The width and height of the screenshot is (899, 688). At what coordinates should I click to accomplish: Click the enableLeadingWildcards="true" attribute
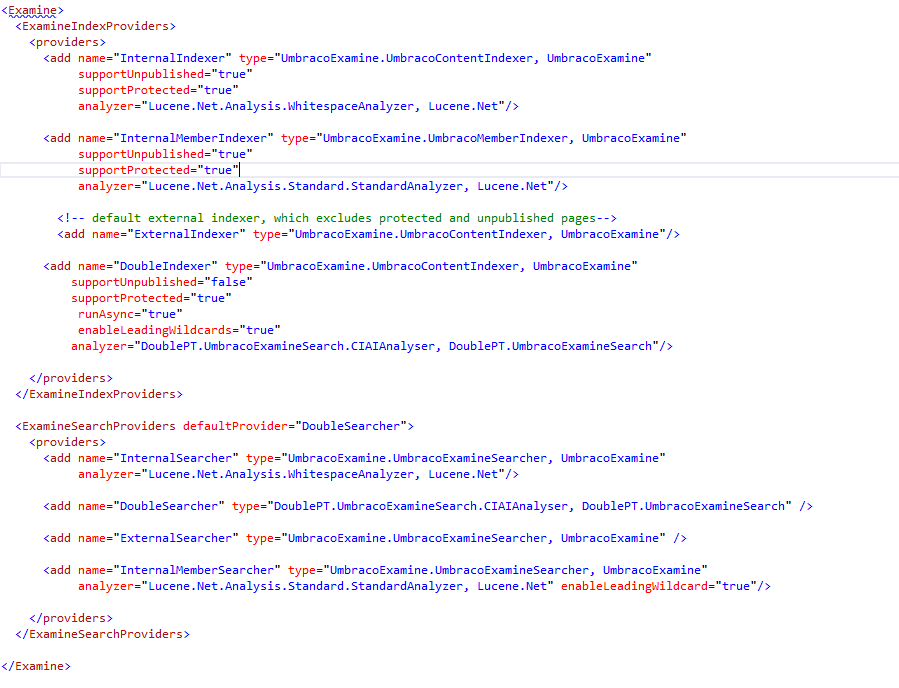pyautogui.click(x=179, y=331)
